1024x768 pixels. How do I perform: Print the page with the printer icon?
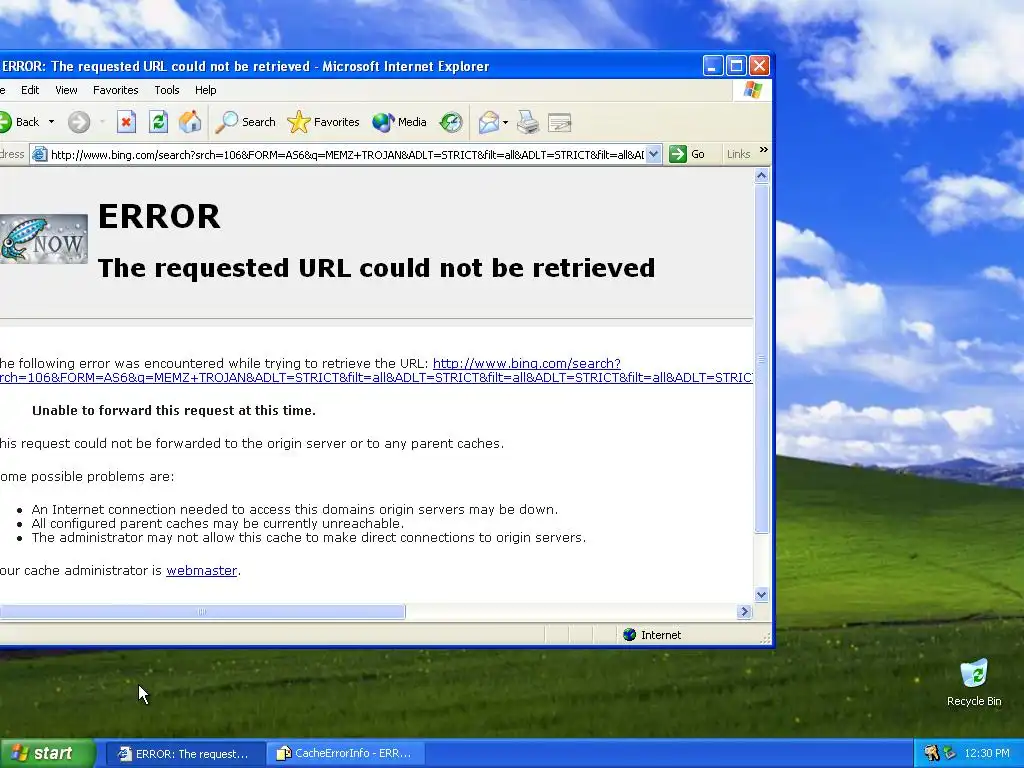pos(528,122)
